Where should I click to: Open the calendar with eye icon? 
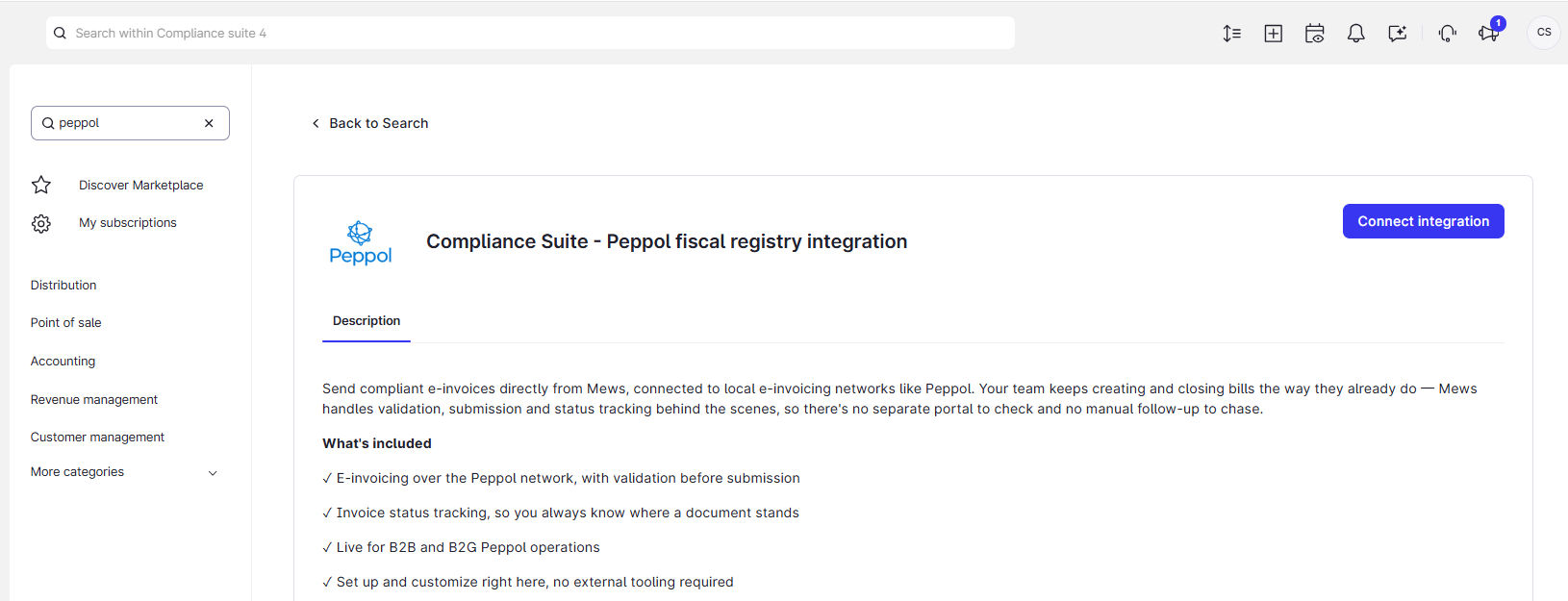point(1315,34)
